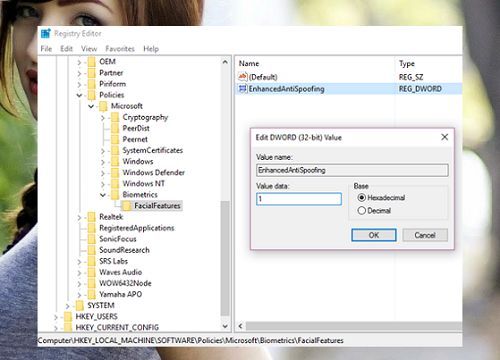
Task: Select the HKEY_CURRENT_CONFIG tree item
Action: (x=117, y=327)
